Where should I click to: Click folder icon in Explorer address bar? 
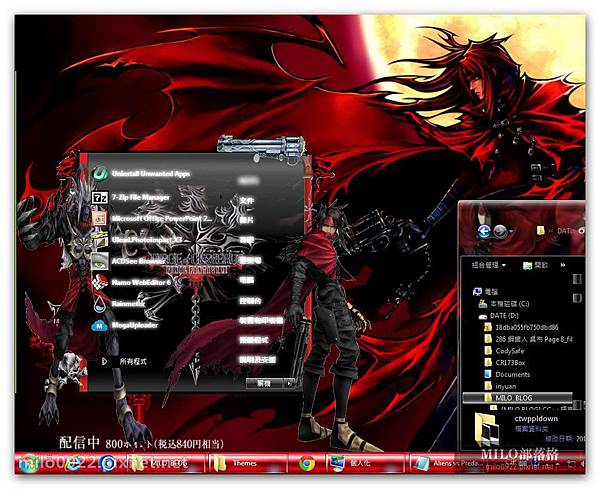(540, 231)
